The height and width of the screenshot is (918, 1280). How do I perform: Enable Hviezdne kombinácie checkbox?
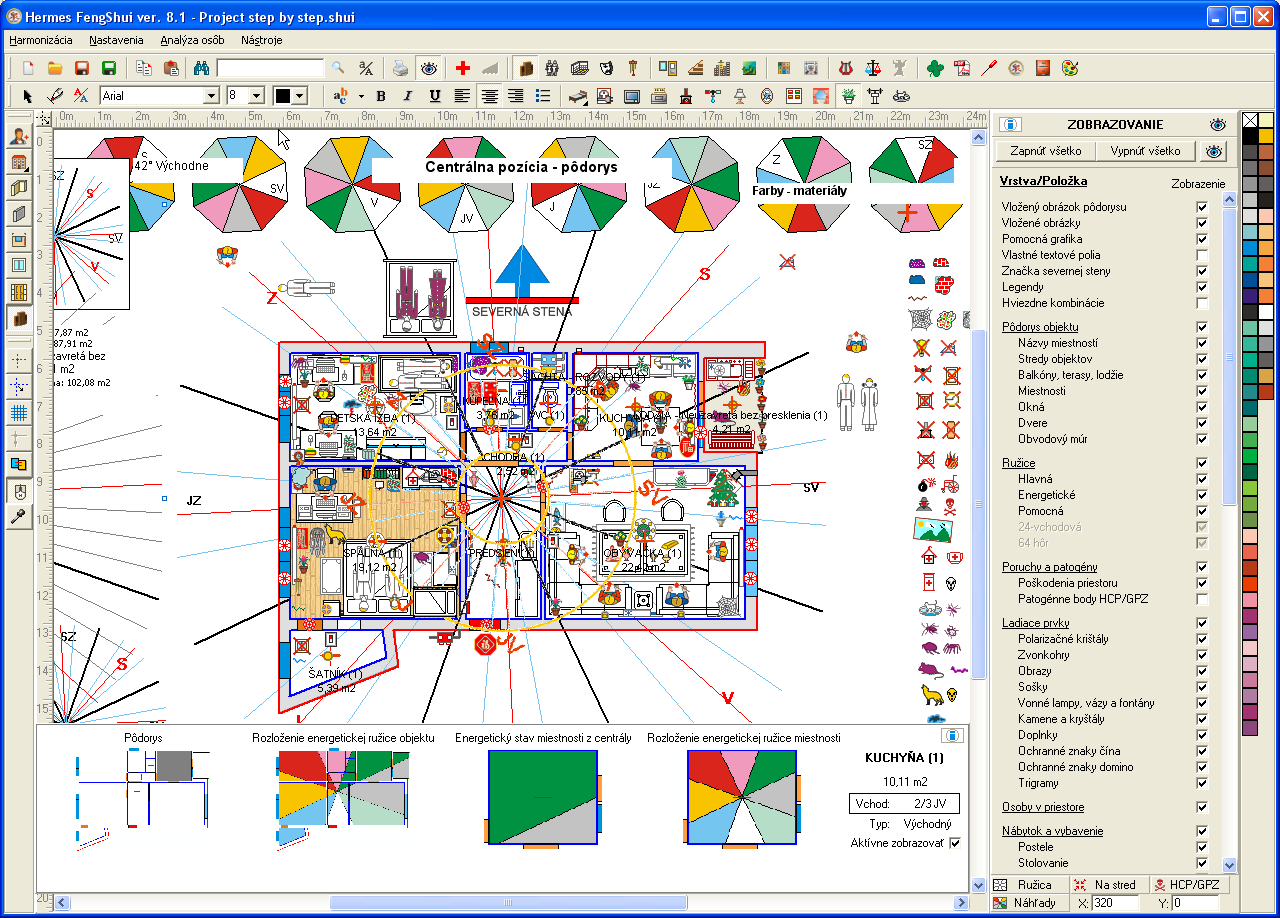pos(1202,303)
